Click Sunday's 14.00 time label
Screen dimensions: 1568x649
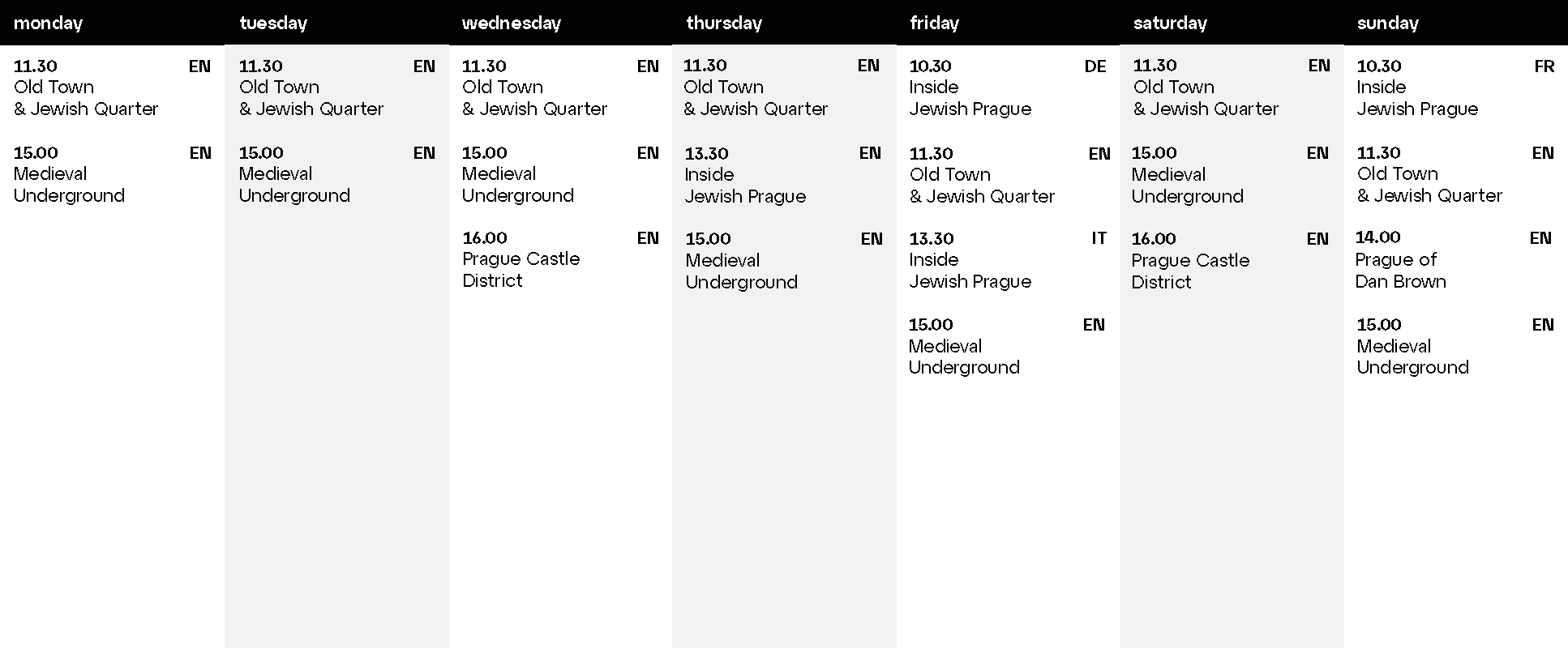(1378, 237)
